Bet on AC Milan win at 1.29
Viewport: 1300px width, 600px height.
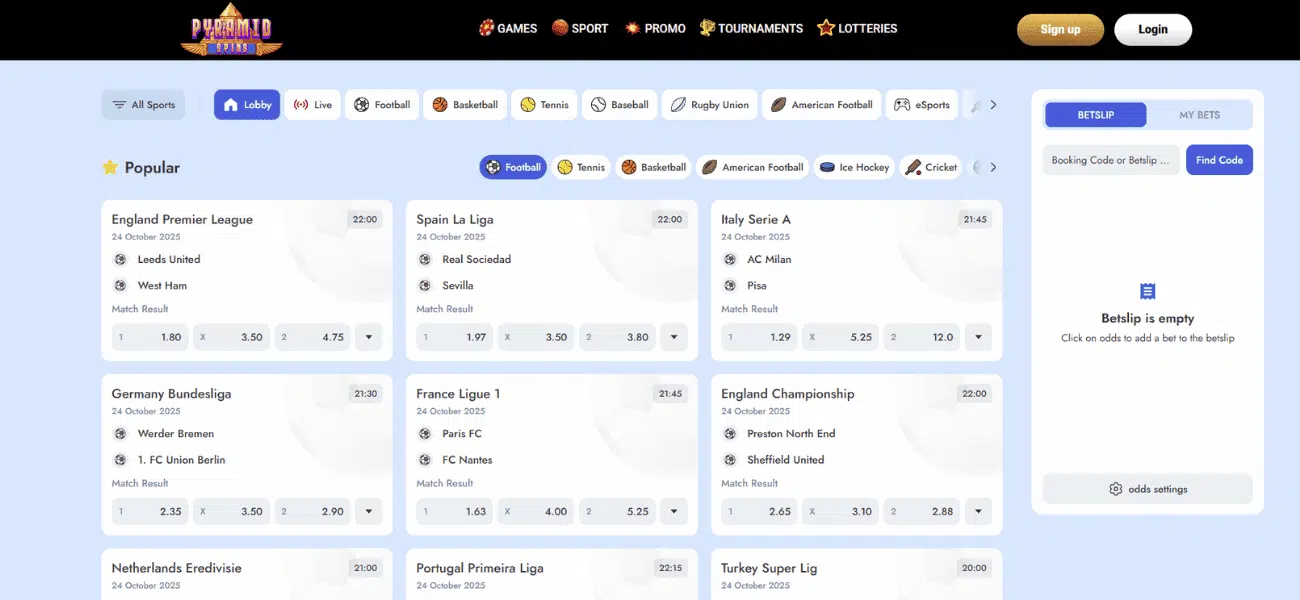(760, 337)
